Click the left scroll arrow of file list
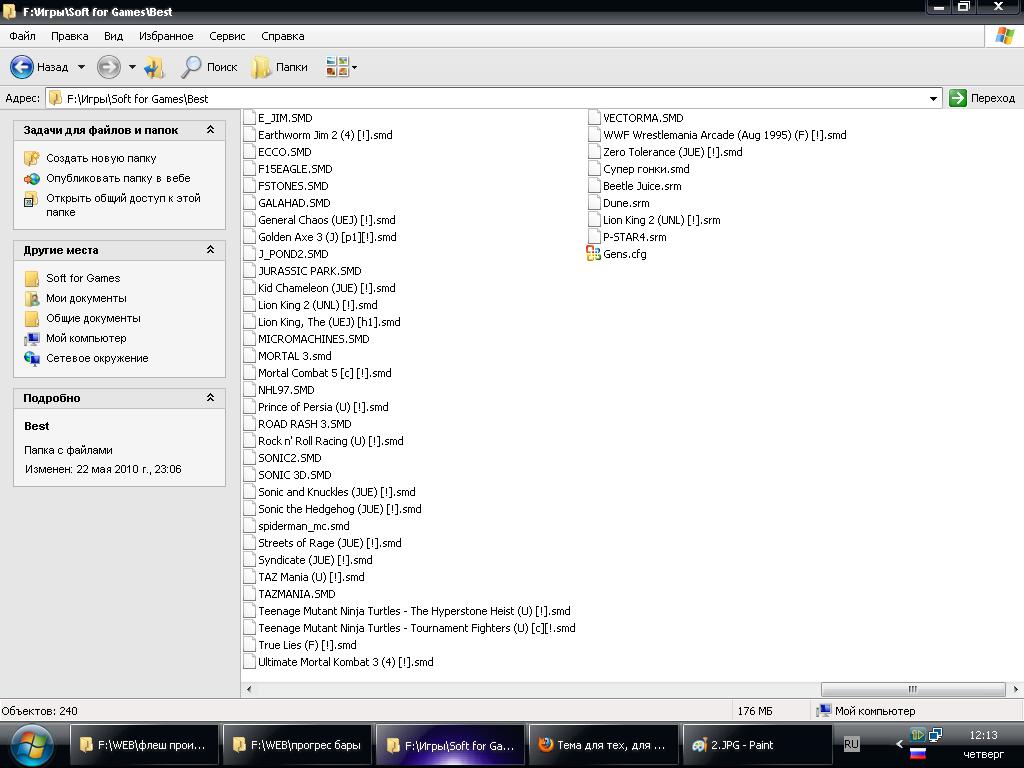The image size is (1024, 768). pos(248,689)
